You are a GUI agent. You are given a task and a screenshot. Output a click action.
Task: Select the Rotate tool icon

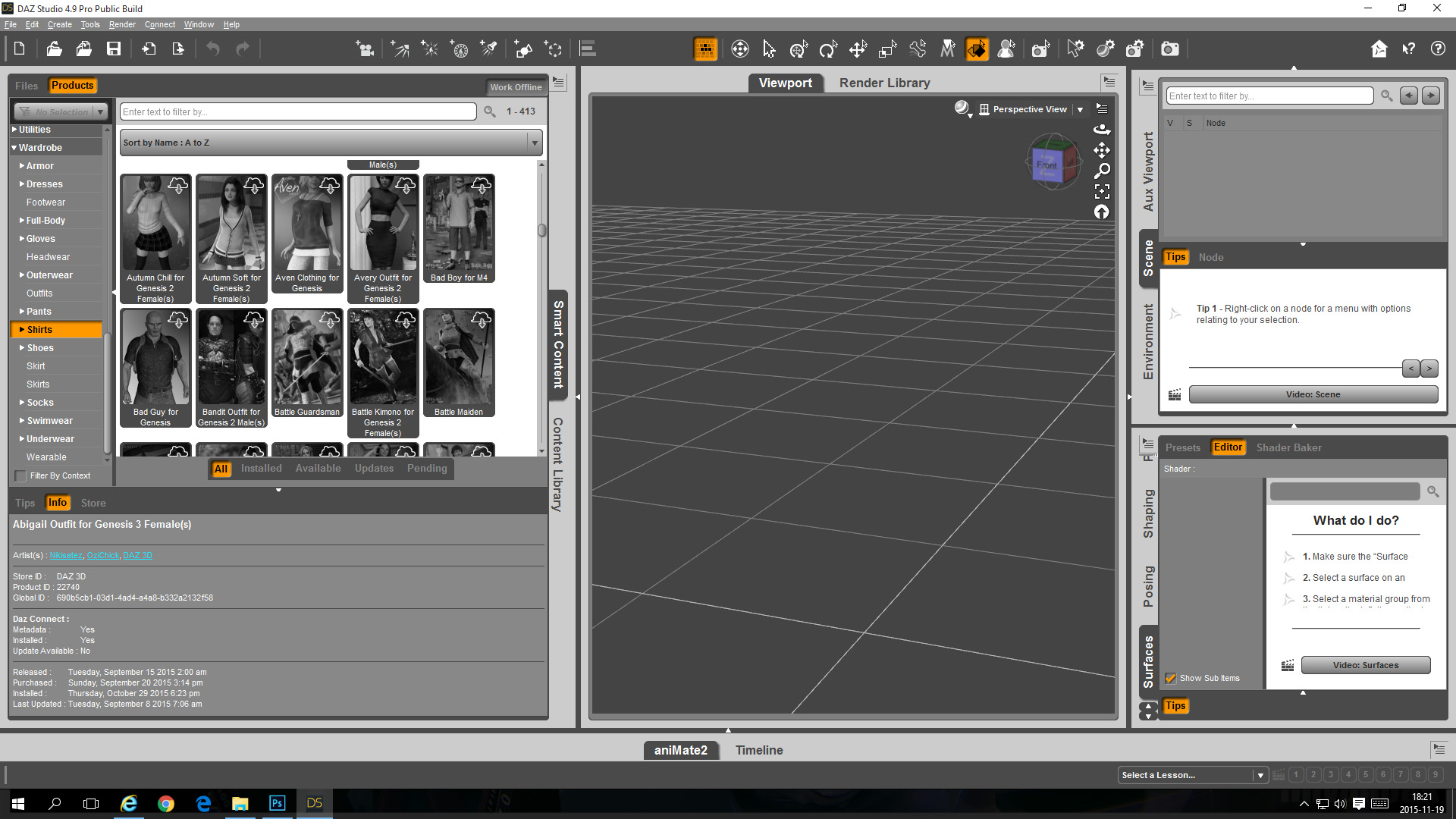(828, 49)
